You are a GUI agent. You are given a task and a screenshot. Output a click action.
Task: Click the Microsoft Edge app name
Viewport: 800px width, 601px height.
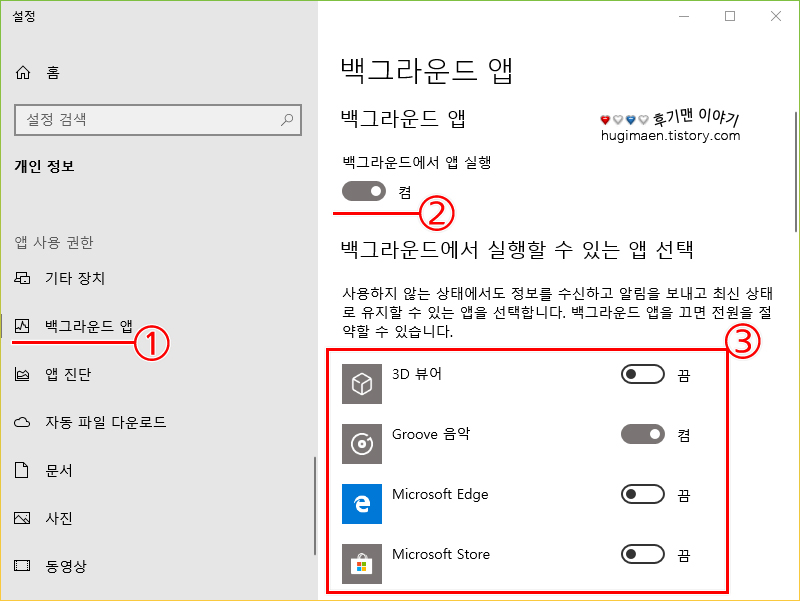440,494
